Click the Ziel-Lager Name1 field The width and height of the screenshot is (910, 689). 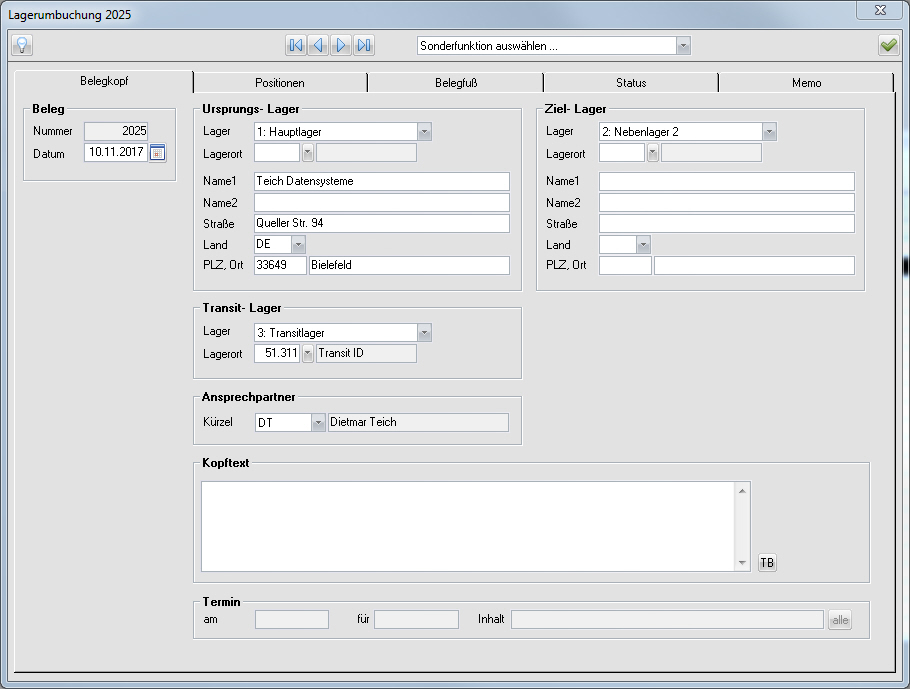pos(727,181)
